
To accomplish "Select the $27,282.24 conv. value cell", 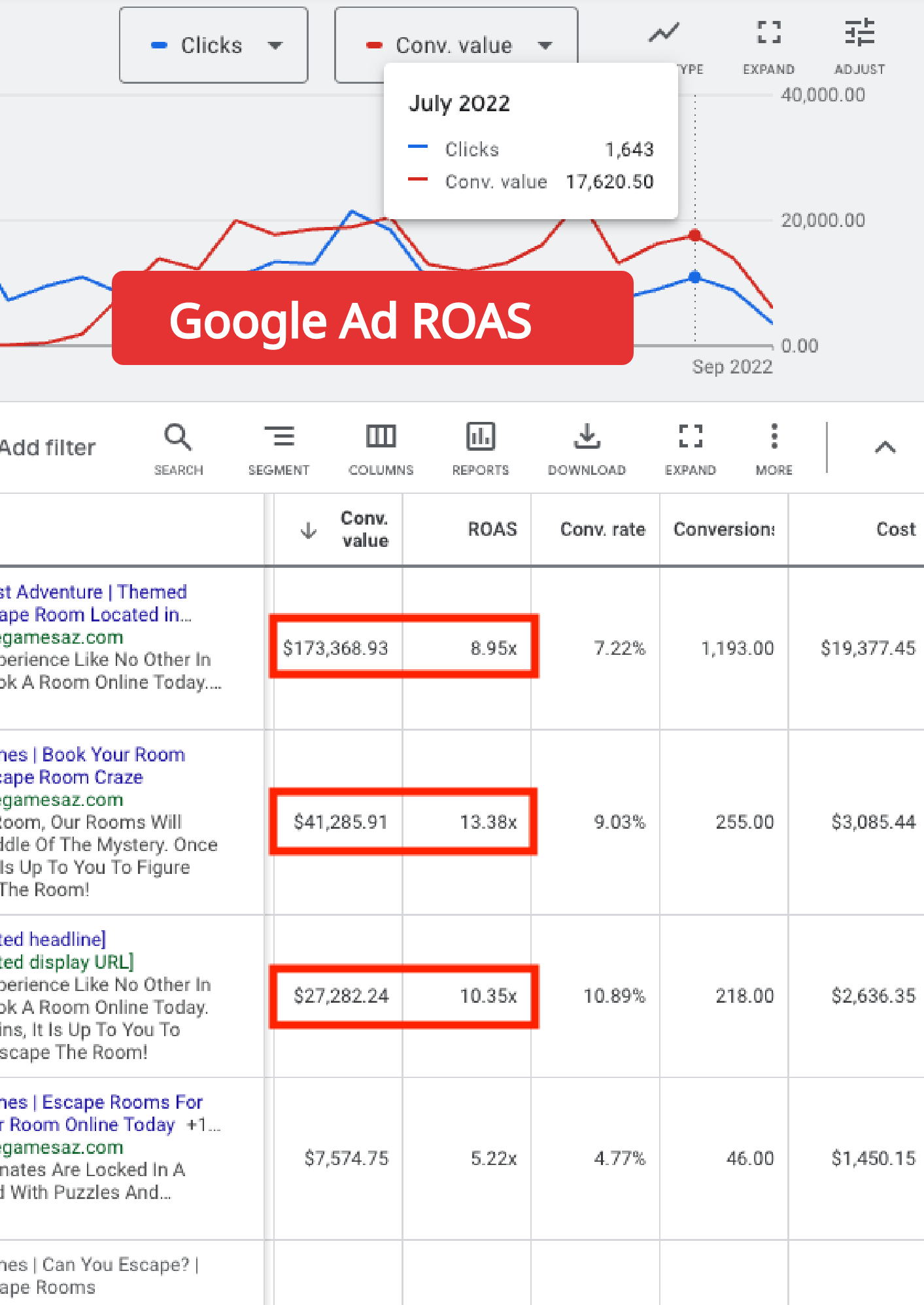I will [341, 996].
